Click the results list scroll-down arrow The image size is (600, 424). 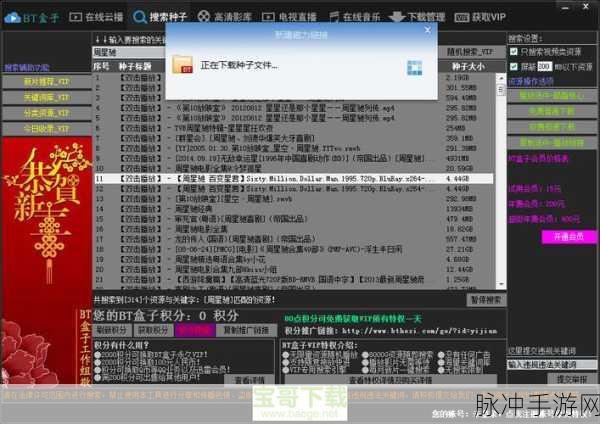point(501,284)
